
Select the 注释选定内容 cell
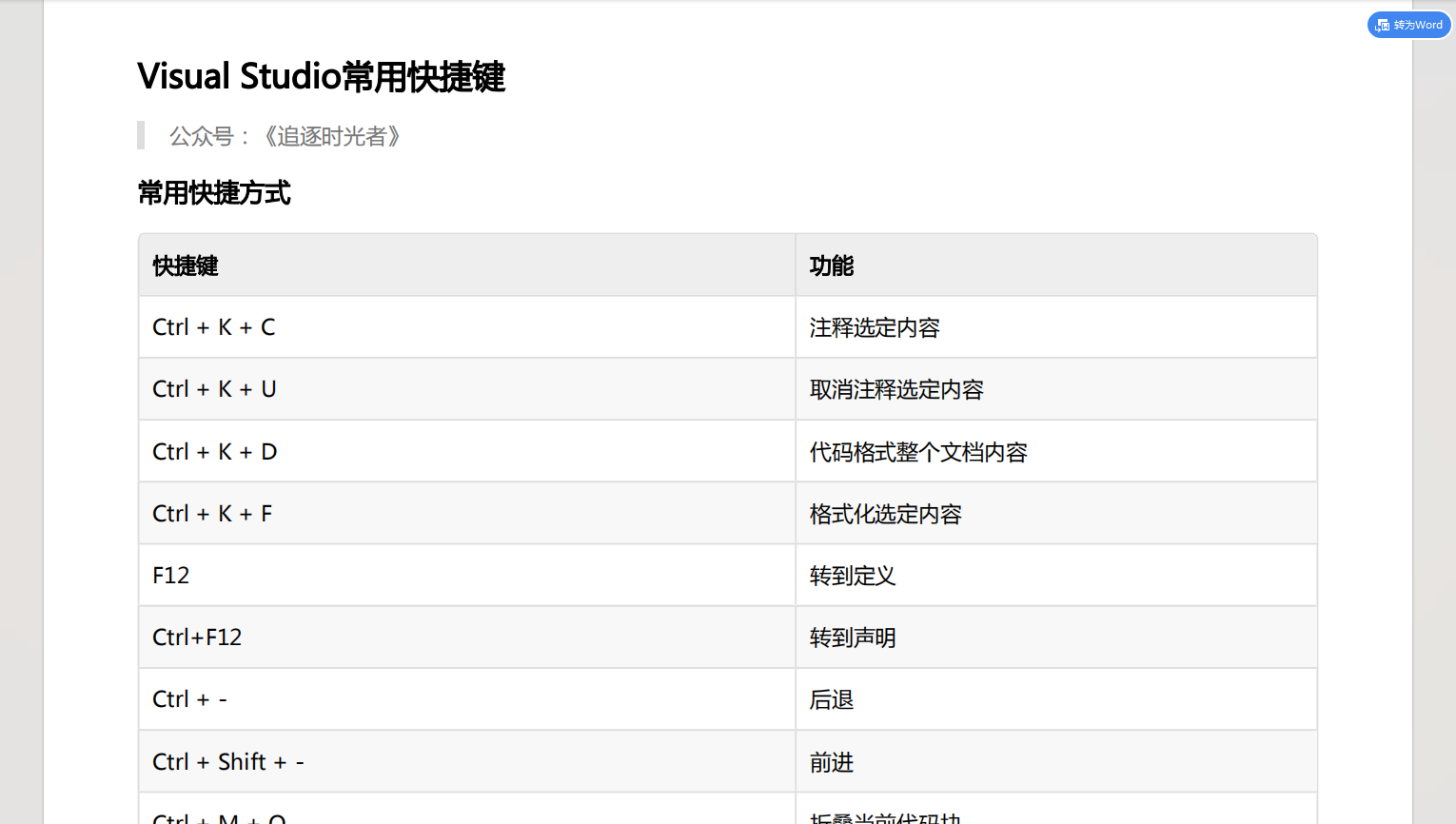pyautogui.click(x=1056, y=327)
